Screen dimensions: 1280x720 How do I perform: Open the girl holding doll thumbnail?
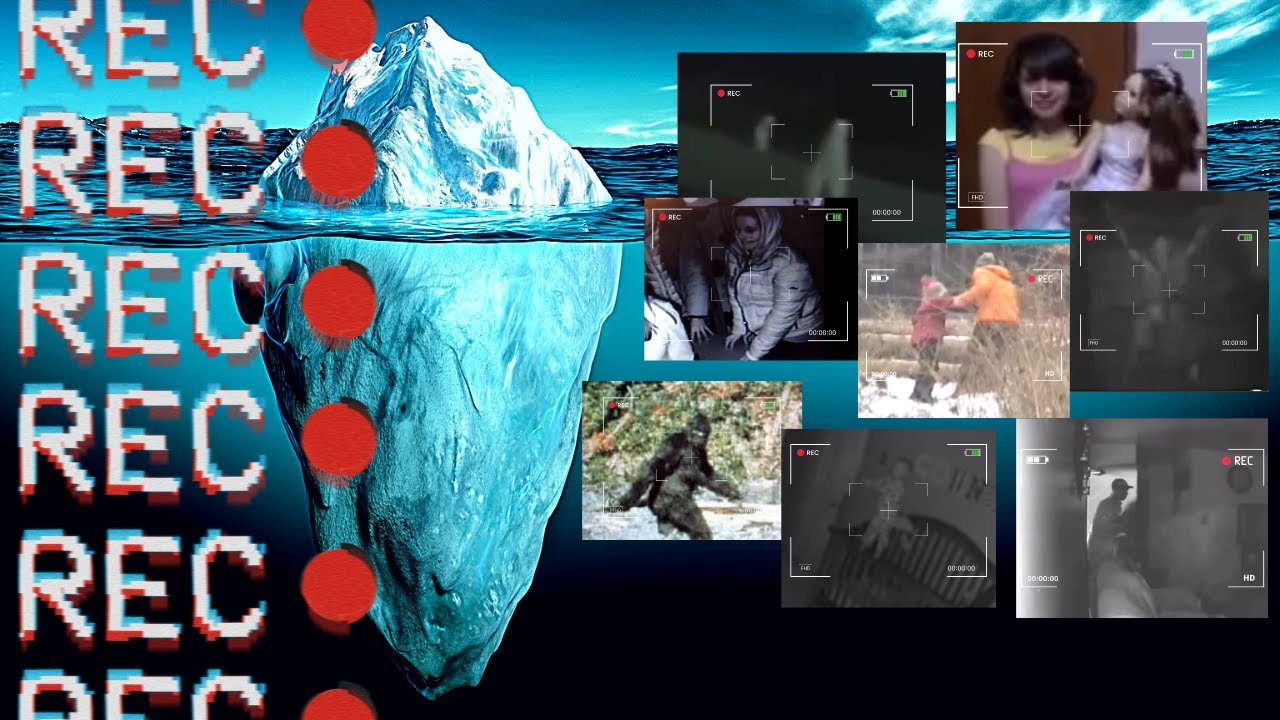1081,126
